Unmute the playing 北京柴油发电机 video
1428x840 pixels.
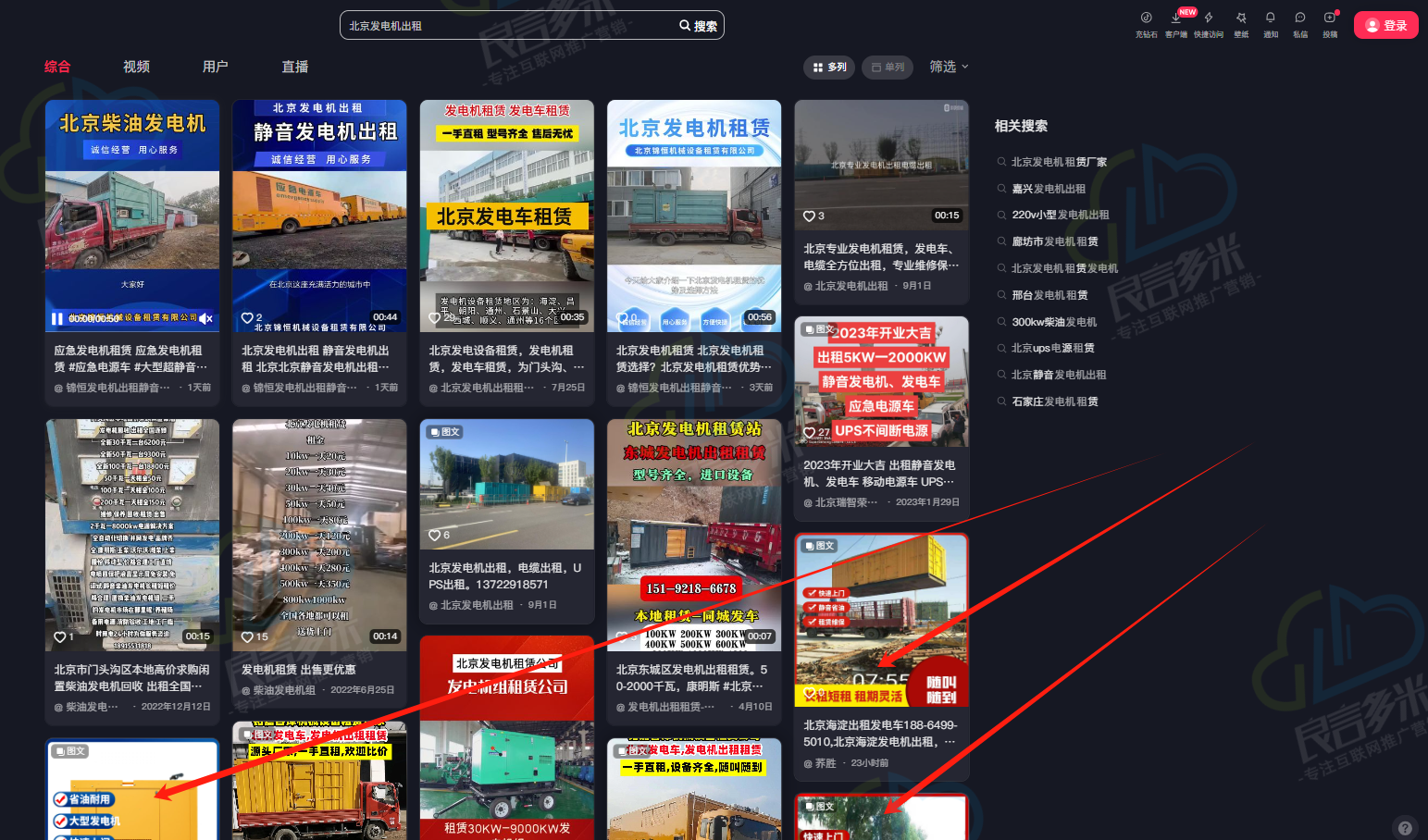[x=206, y=318]
